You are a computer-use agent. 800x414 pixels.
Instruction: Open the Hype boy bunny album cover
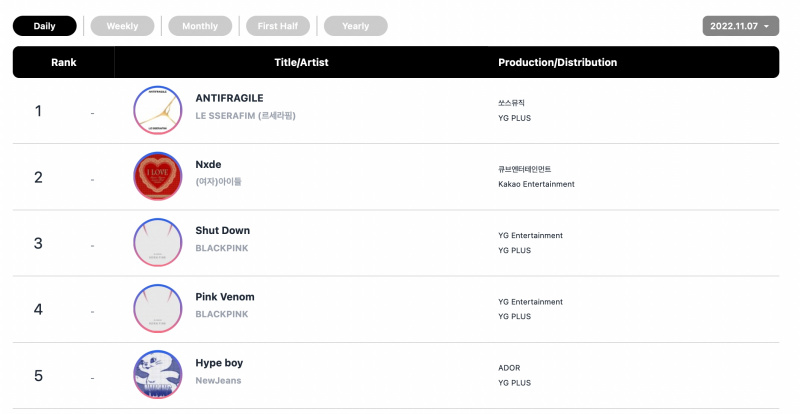coord(158,375)
